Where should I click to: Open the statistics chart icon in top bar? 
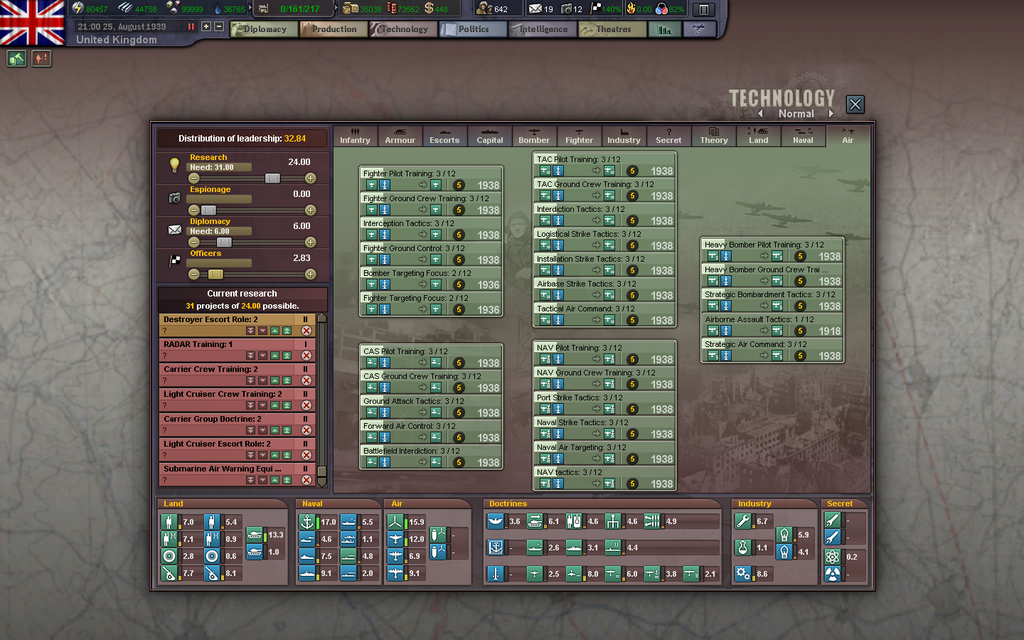664,29
